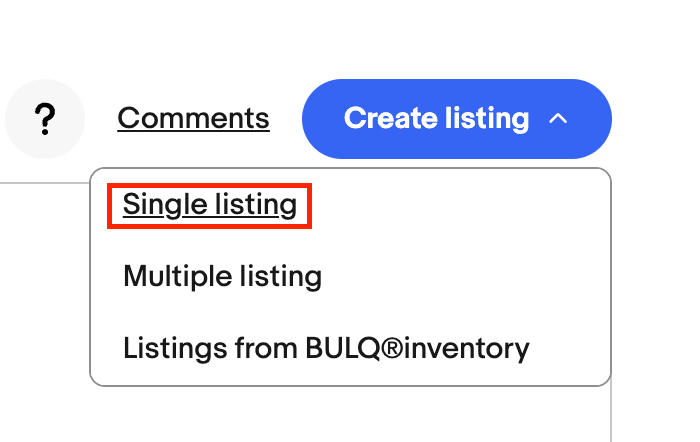Create multiple listings via menu entry
This screenshot has width=700, height=442.
pyautogui.click(x=222, y=276)
